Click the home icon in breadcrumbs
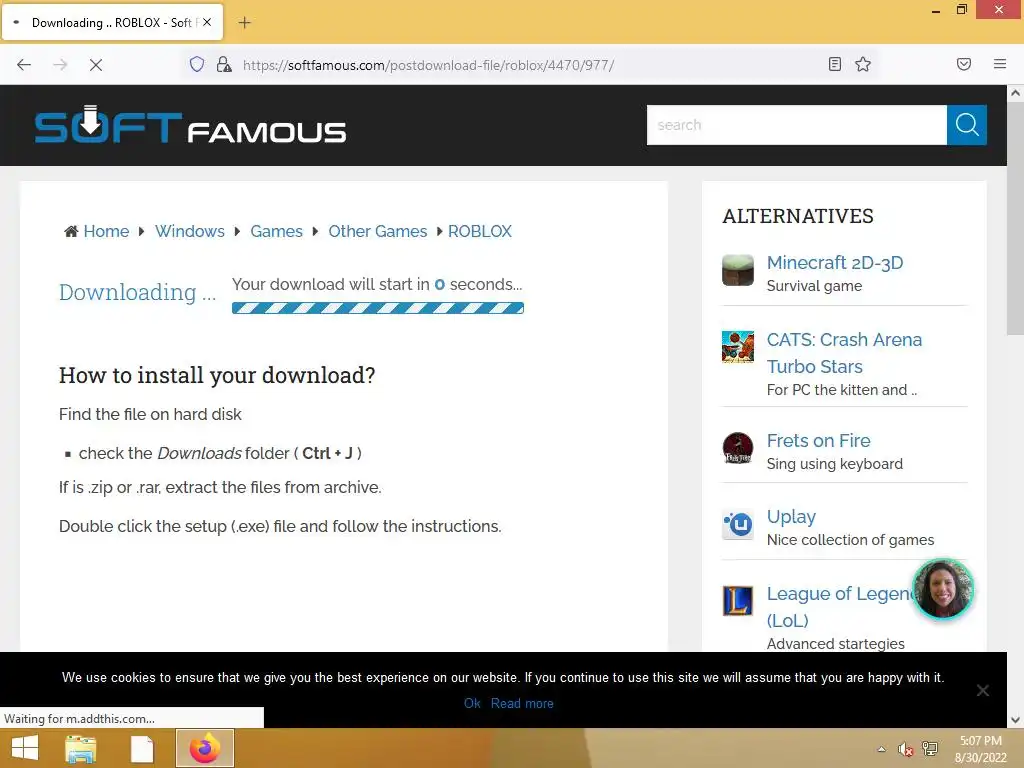The width and height of the screenshot is (1024, 768). tap(71, 231)
